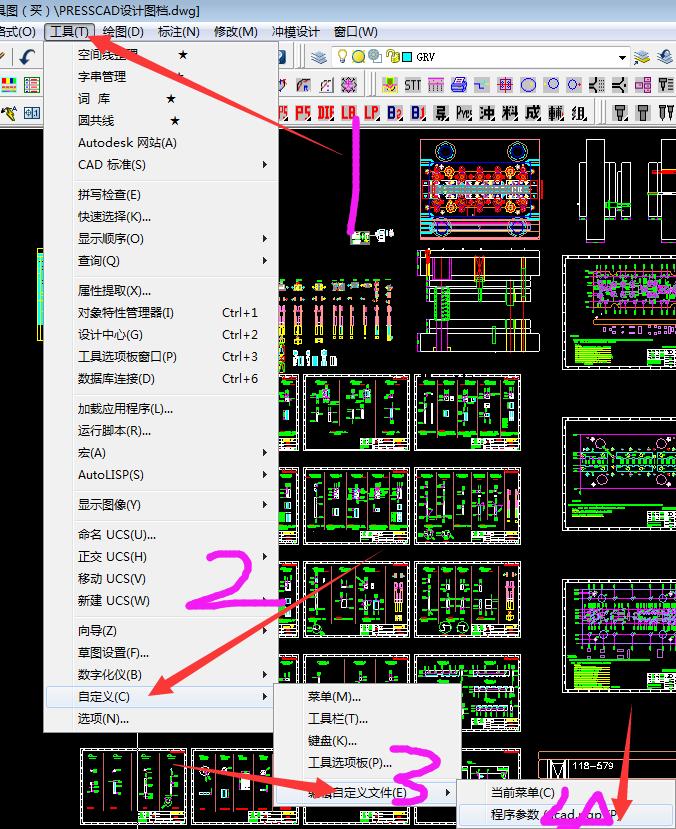Click the undo arrow icon in toolbar
Viewport: 676px width, 829px height.
coord(26,57)
